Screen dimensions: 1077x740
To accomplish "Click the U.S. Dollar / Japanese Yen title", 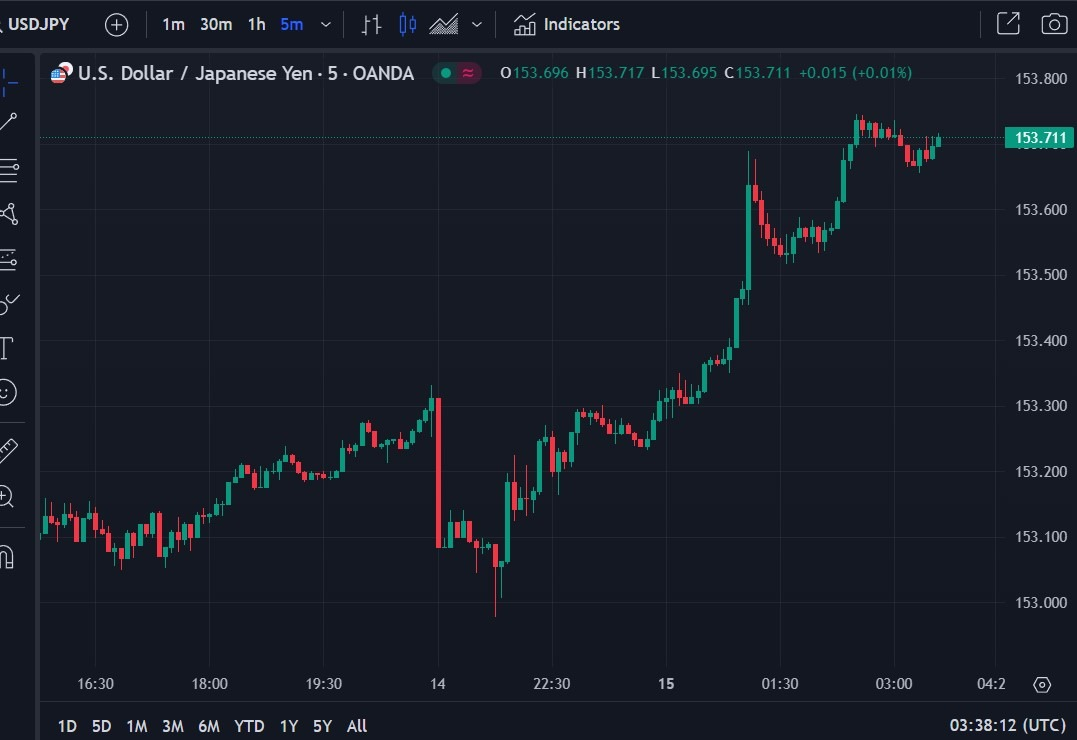I will (x=246, y=74).
